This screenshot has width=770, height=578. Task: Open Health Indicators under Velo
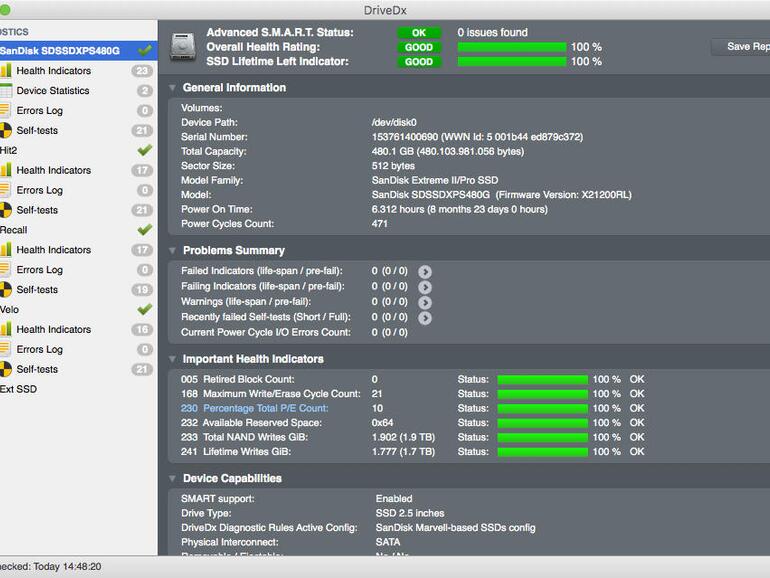tap(79, 330)
